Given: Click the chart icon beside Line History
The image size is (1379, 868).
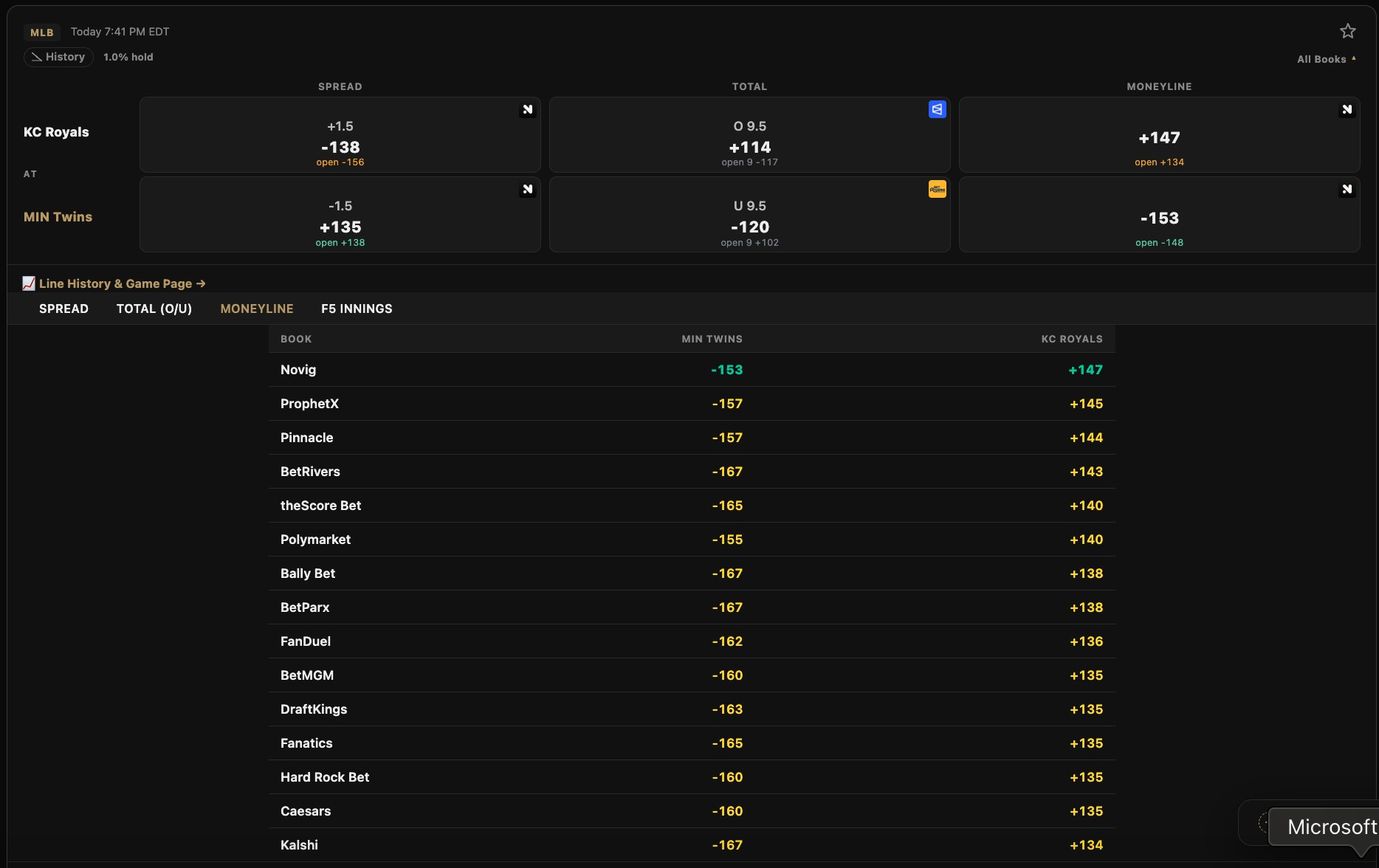Looking at the screenshot, I should 29,283.
